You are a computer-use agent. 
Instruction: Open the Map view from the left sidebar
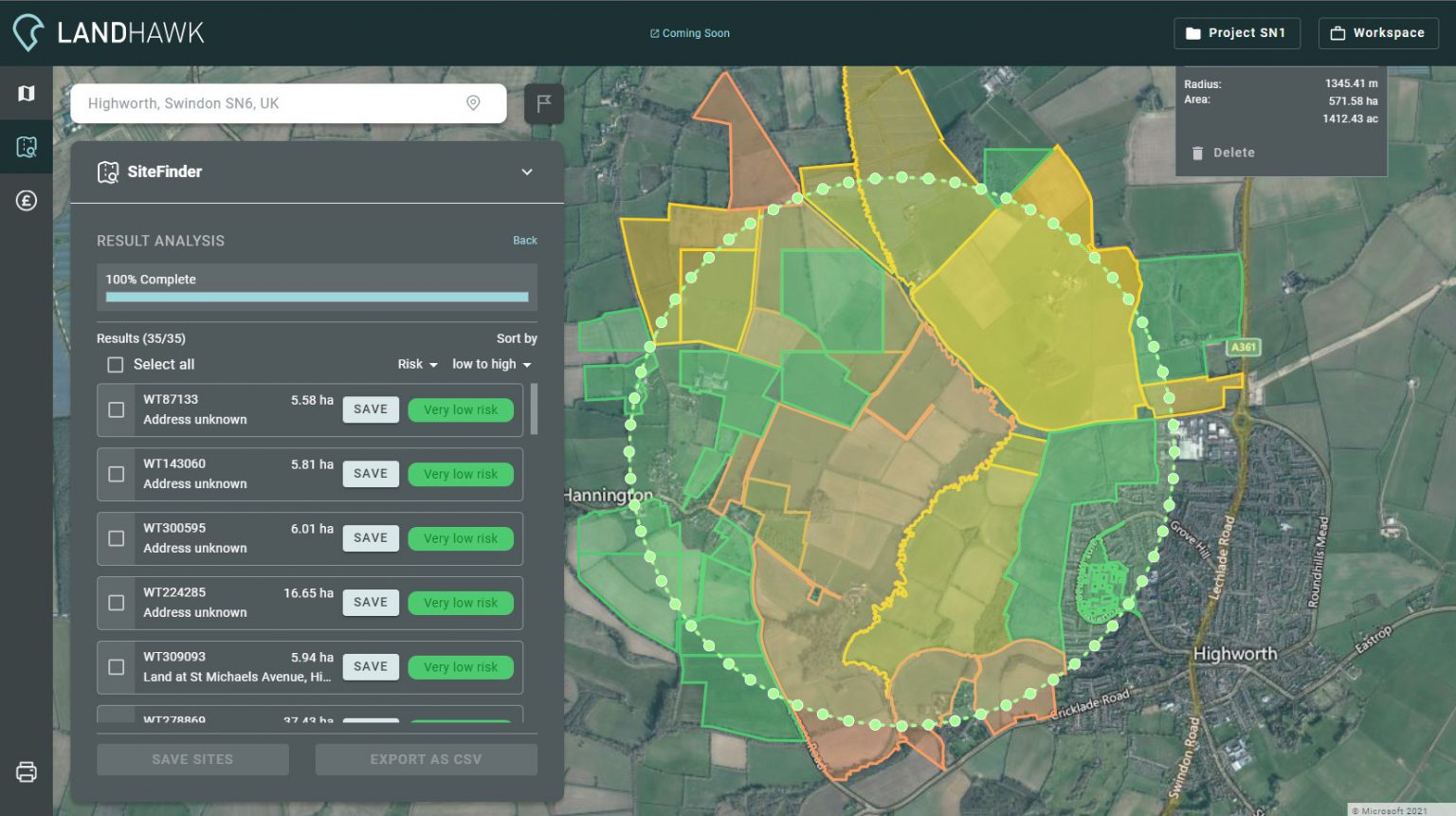26,92
